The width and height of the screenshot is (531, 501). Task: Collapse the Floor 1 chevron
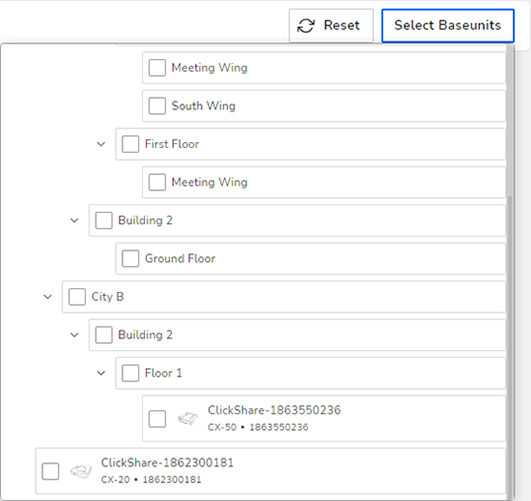point(101,373)
